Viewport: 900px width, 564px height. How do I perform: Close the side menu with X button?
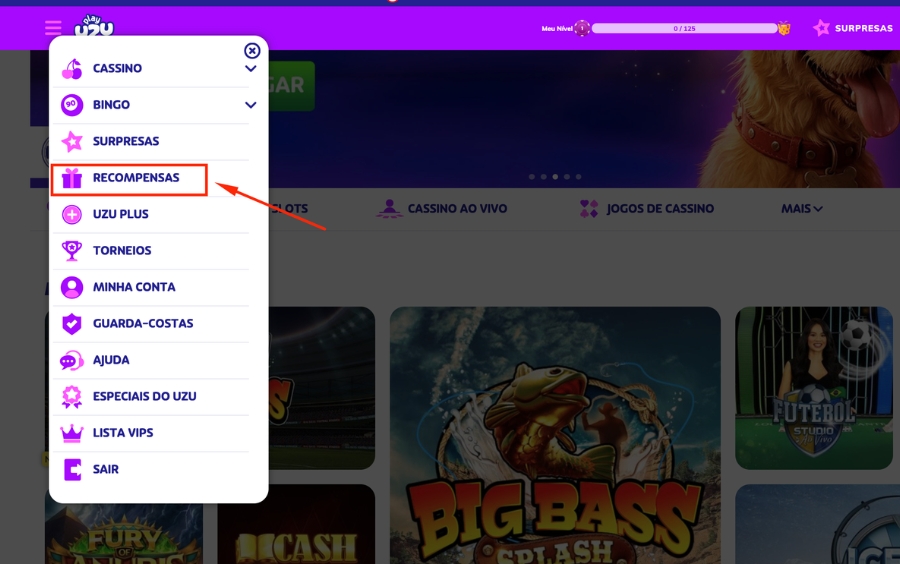[x=252, y=50]
